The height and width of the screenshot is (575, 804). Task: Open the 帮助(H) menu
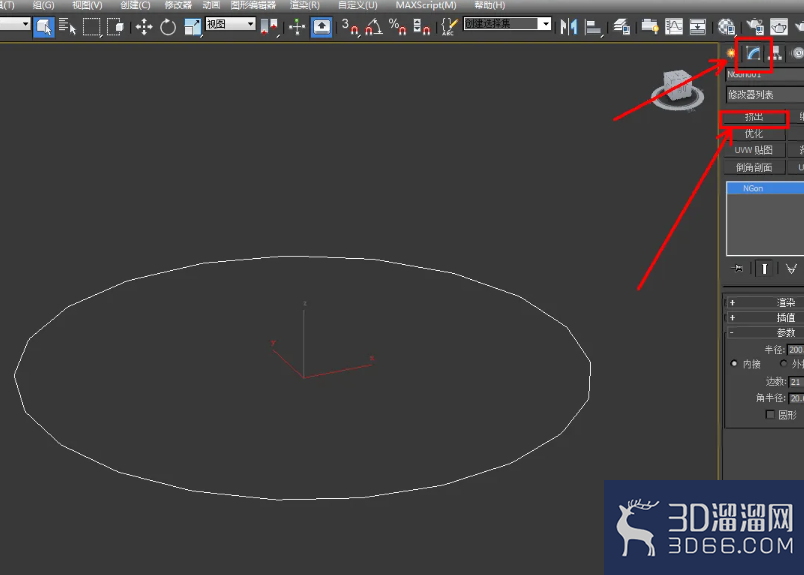coord(490,5)
